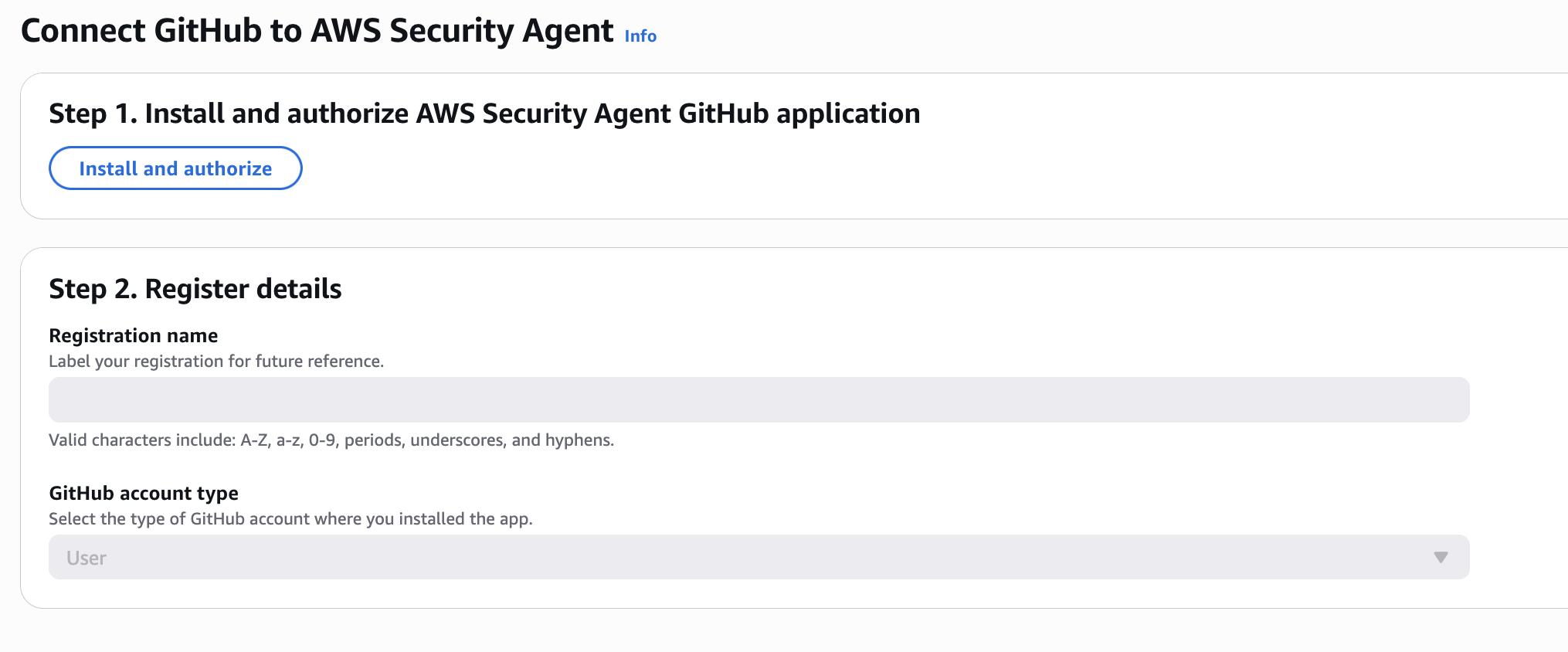
Task: Select the User value in account dropdown
Action: coord(87,558)
